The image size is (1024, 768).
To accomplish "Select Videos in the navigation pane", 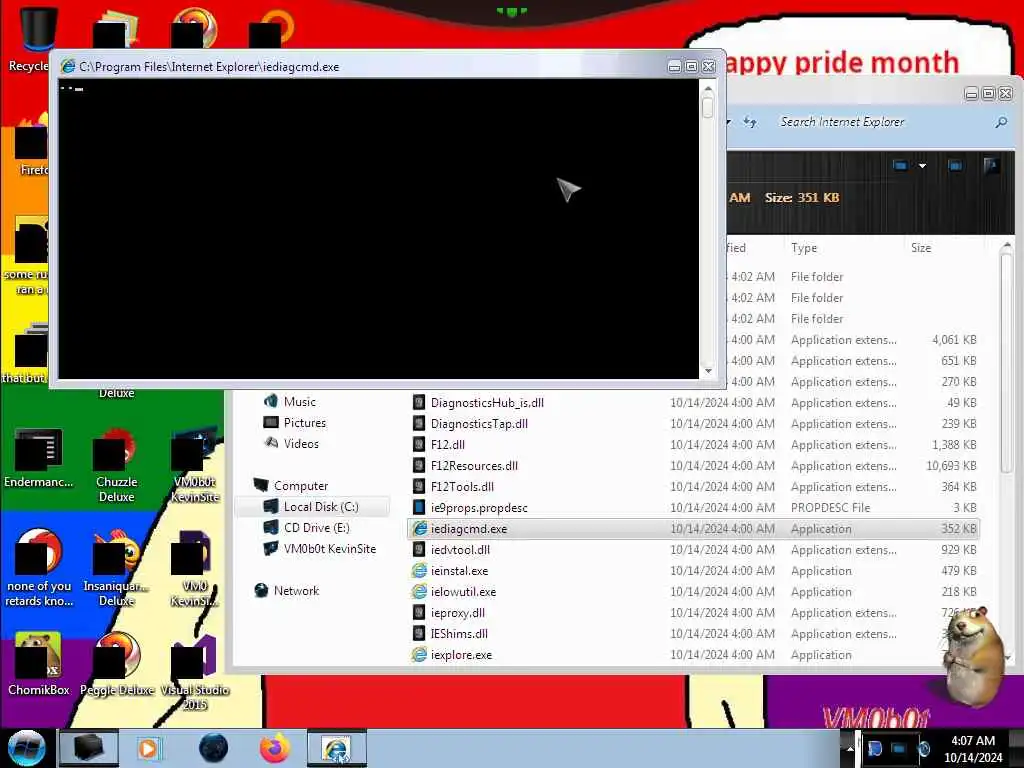I will 301,443.
